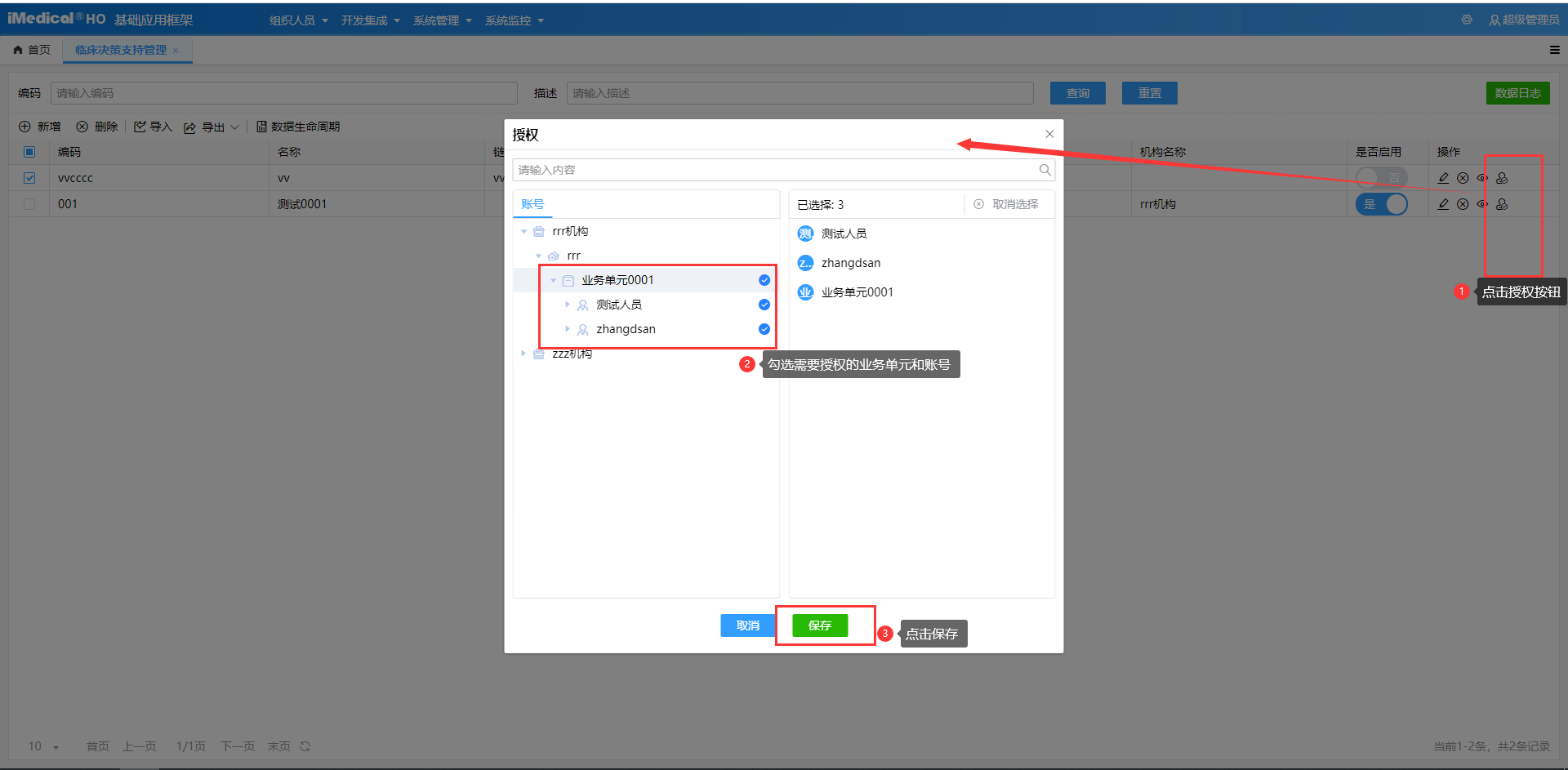Uncheck the vvcccc row checkbox

click(x=29, y=178)
